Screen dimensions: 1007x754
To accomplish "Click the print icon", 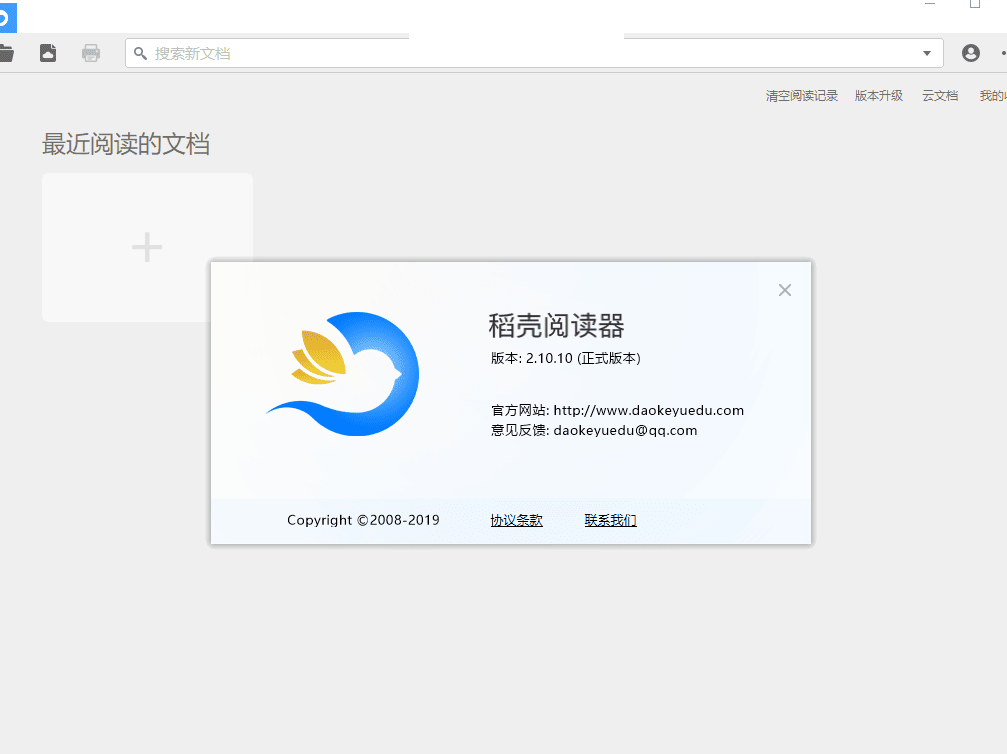I will tap(90, 53).
